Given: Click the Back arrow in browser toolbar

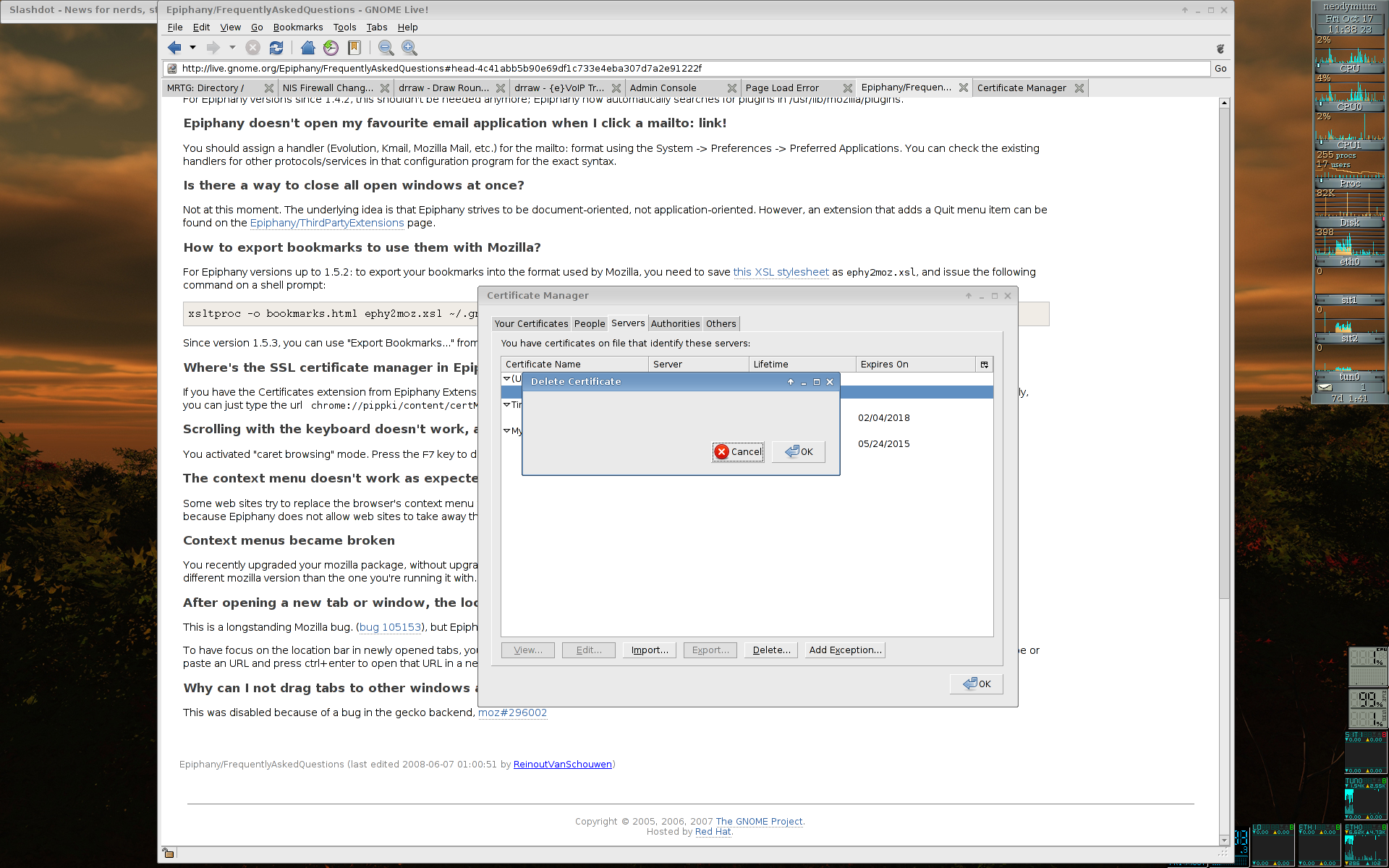Looking at the screenshot, I should (174, 48).
